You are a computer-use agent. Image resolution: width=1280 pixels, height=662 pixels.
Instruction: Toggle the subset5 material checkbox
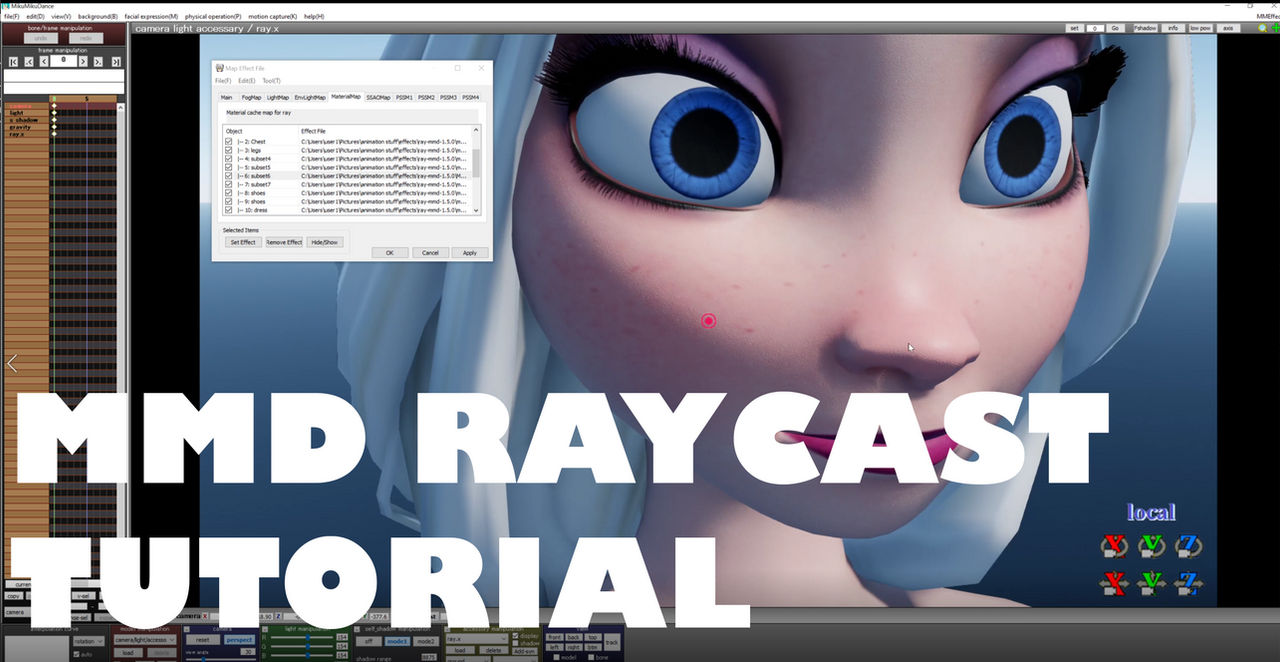pyautogui.click(x=229, y=167)
